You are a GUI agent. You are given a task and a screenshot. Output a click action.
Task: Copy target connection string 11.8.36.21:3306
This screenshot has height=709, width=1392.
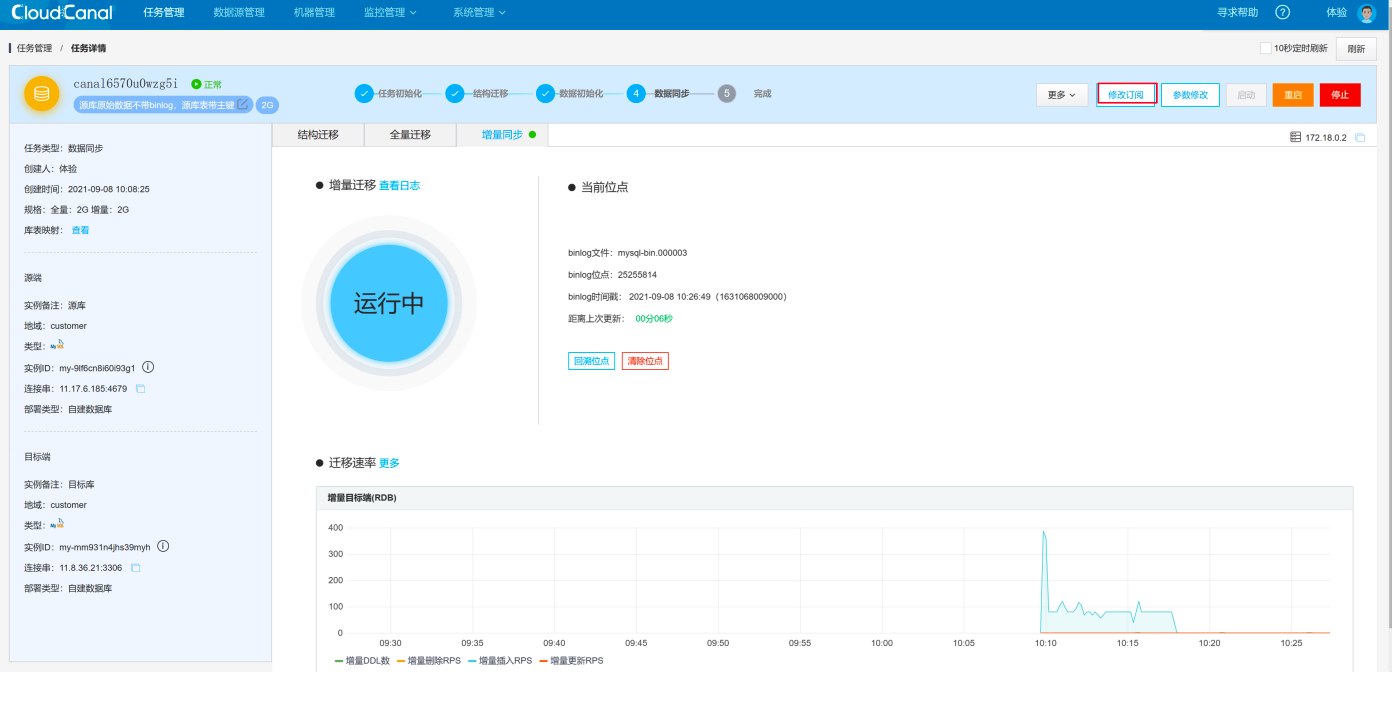tap(136, 568)
